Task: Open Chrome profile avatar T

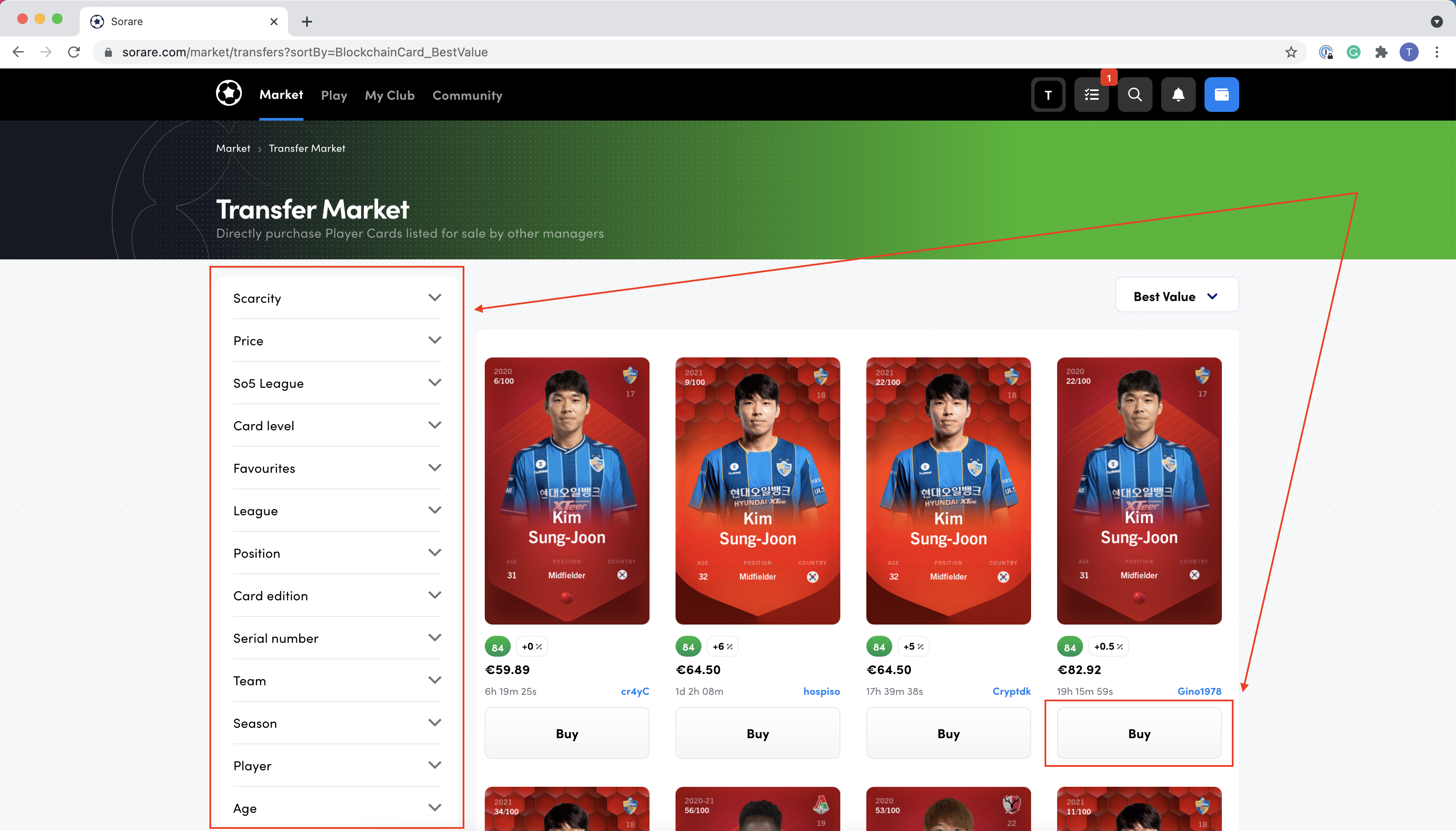Action: pos(1409,52)
